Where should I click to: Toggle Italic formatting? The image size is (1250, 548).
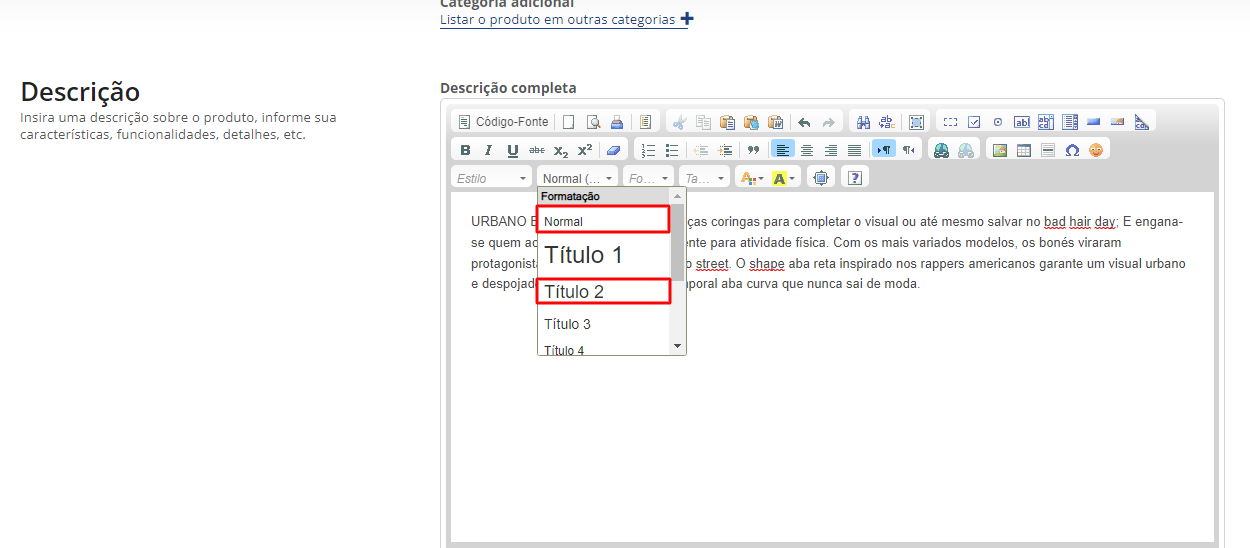pyautogui.click(x=489, y=150)
